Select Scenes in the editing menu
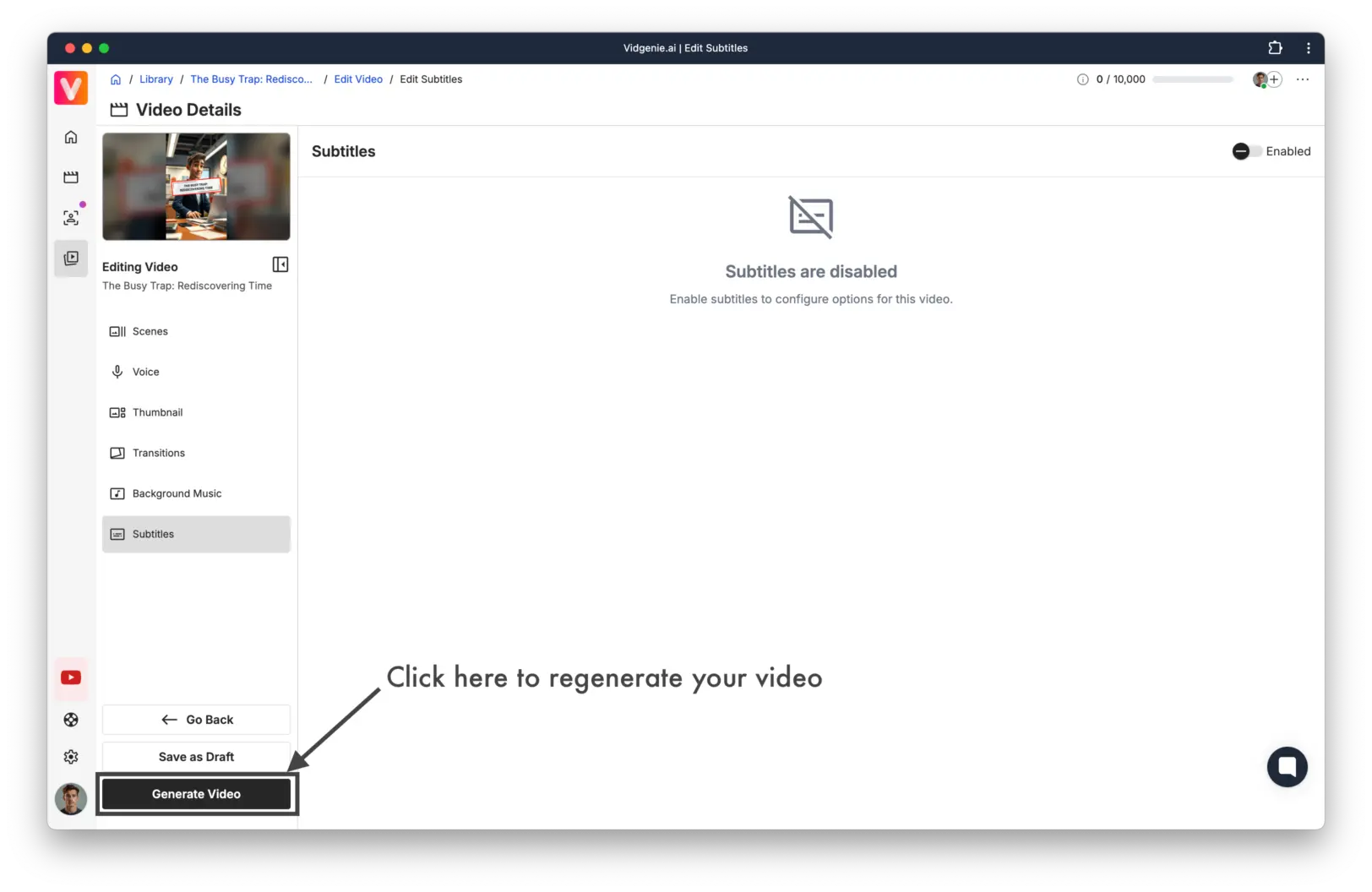 pos(196,331)
